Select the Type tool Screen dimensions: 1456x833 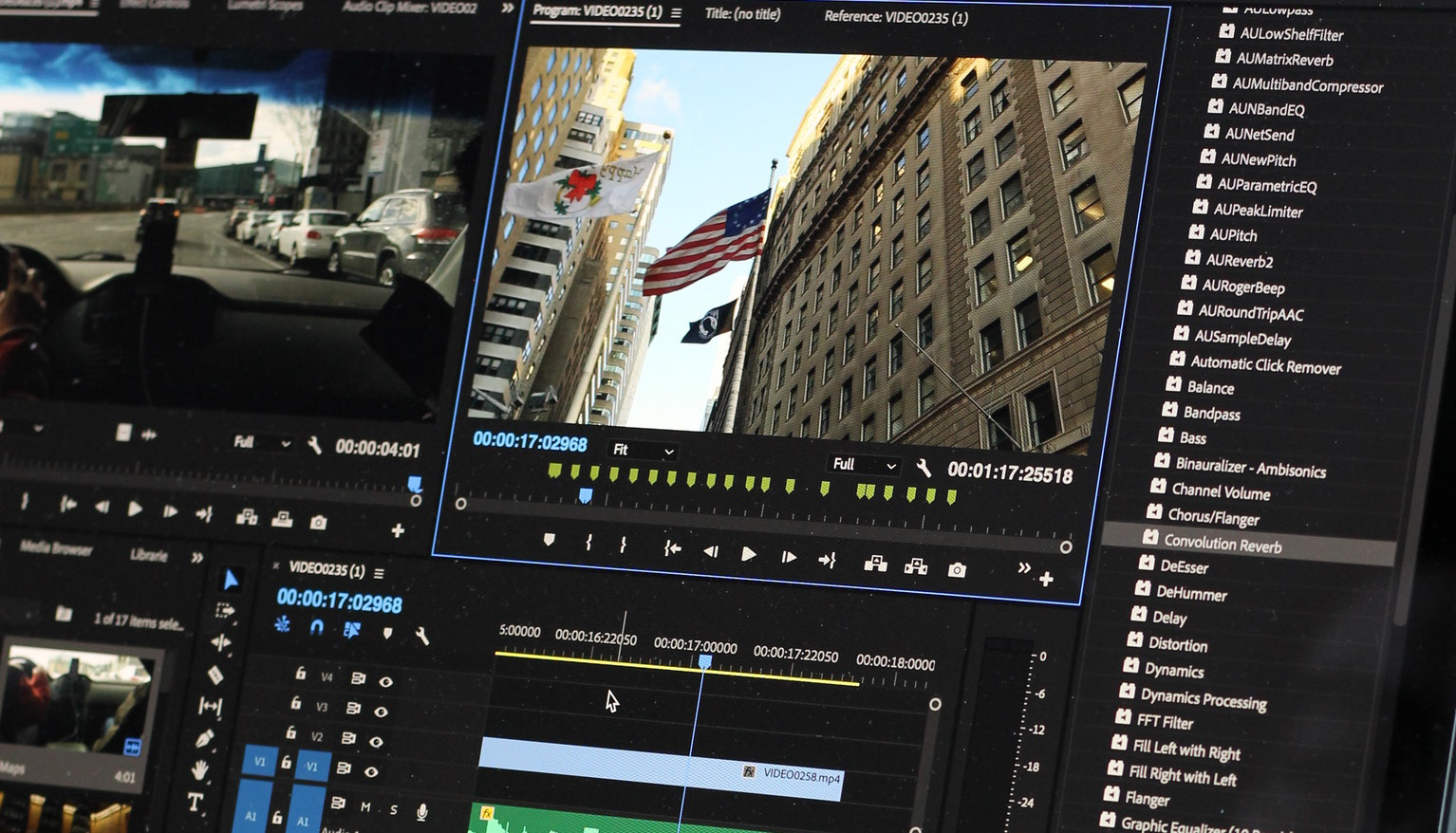[195, 803]
